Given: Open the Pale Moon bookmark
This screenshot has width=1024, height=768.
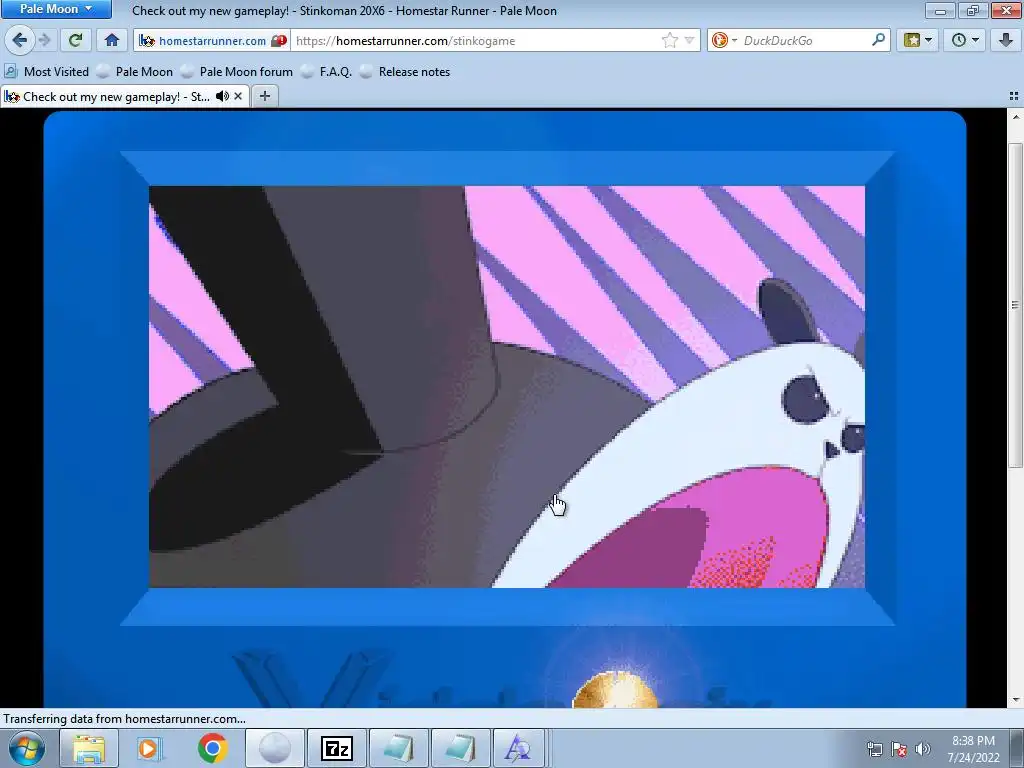Looking at the screenshot, I should click(x=135, y=72).
